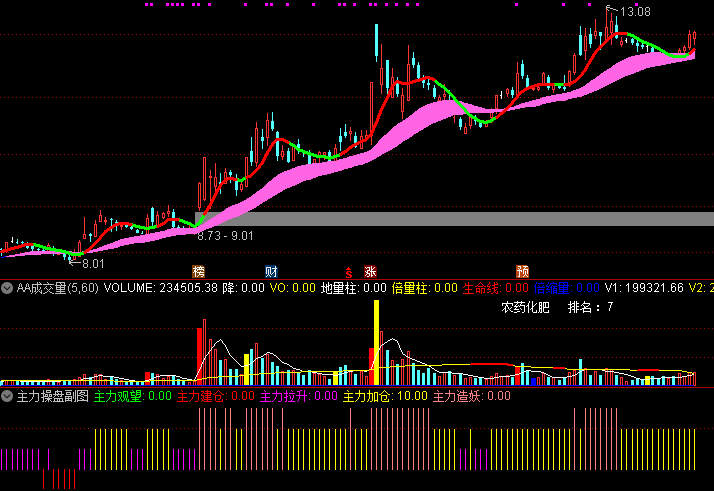Click the 预 forecast marker icon

pos(522,272)
